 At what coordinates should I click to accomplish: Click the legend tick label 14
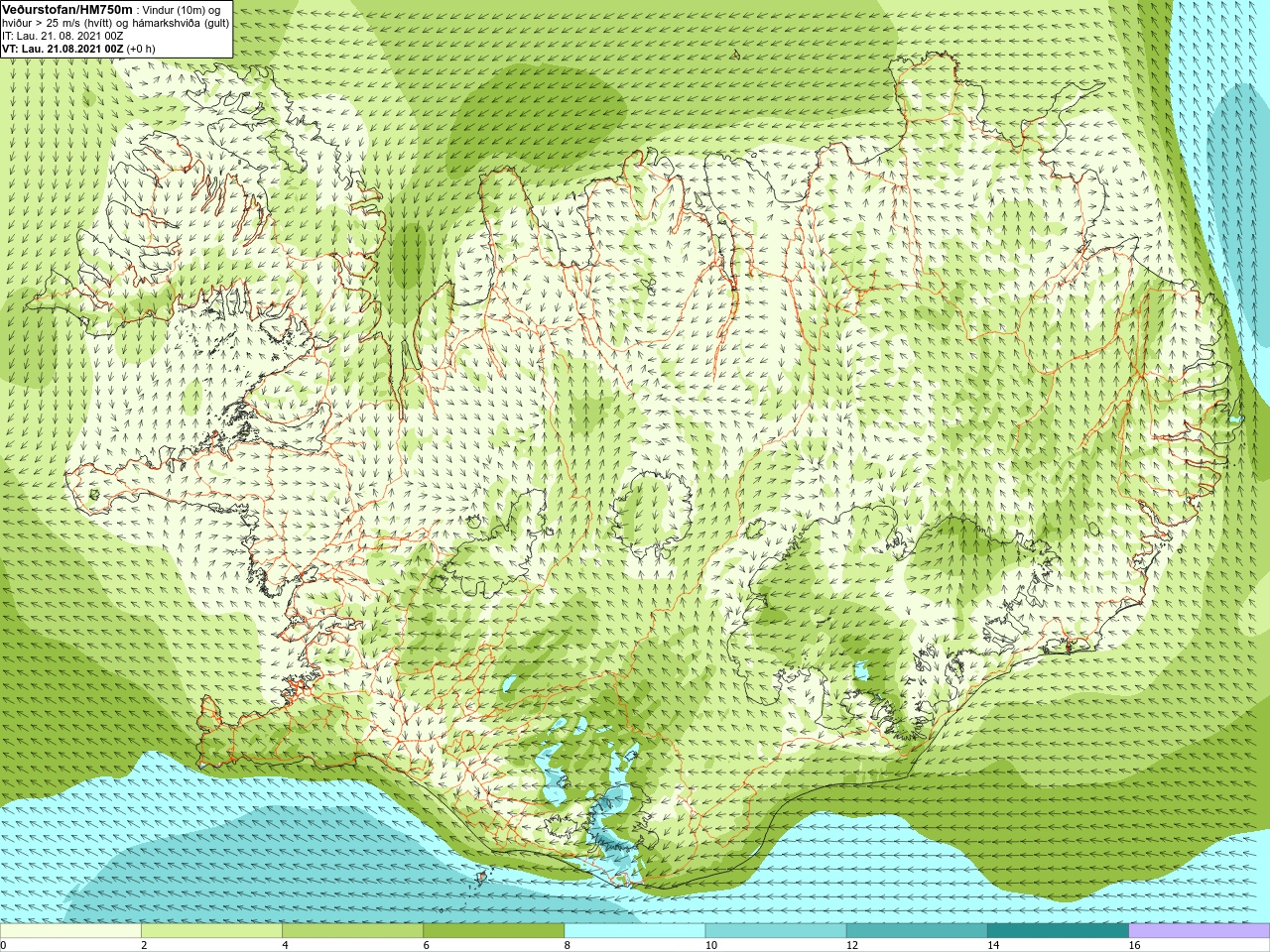tap(993, 945)
